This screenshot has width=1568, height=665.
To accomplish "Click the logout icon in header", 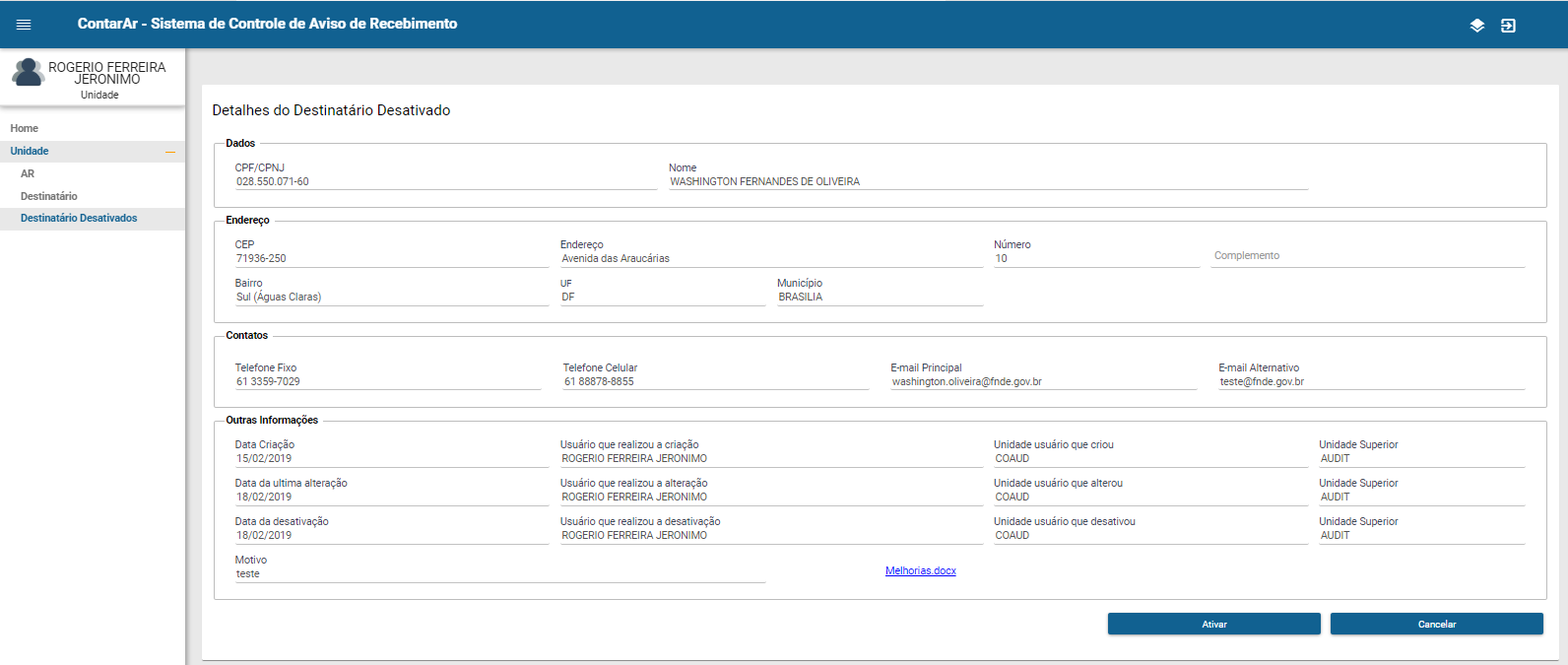I will pyautogui.click(x=1508, y=26).
